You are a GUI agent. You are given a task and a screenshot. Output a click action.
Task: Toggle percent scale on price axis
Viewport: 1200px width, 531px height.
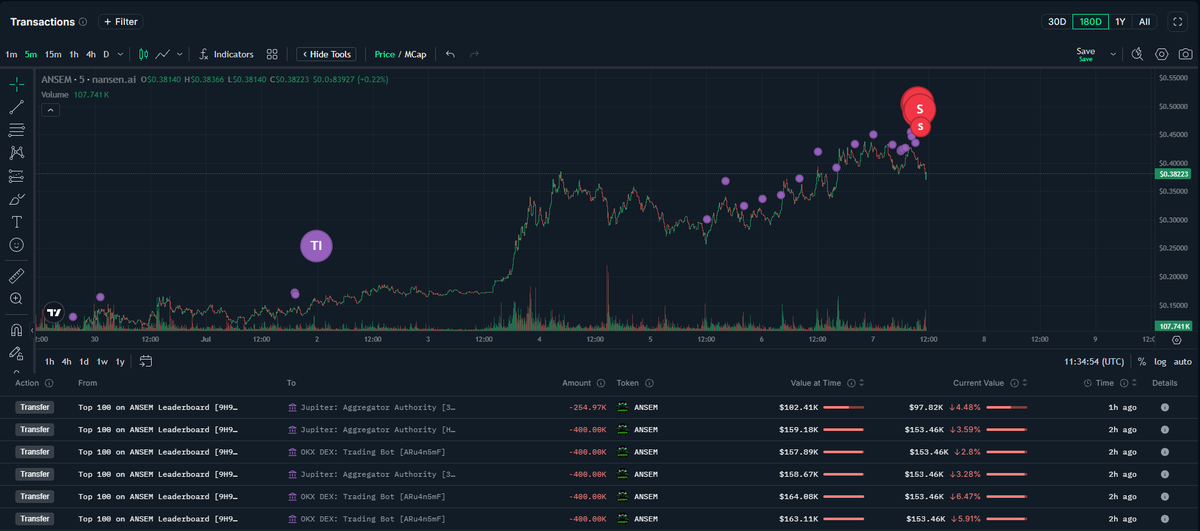coord(1141,361)
